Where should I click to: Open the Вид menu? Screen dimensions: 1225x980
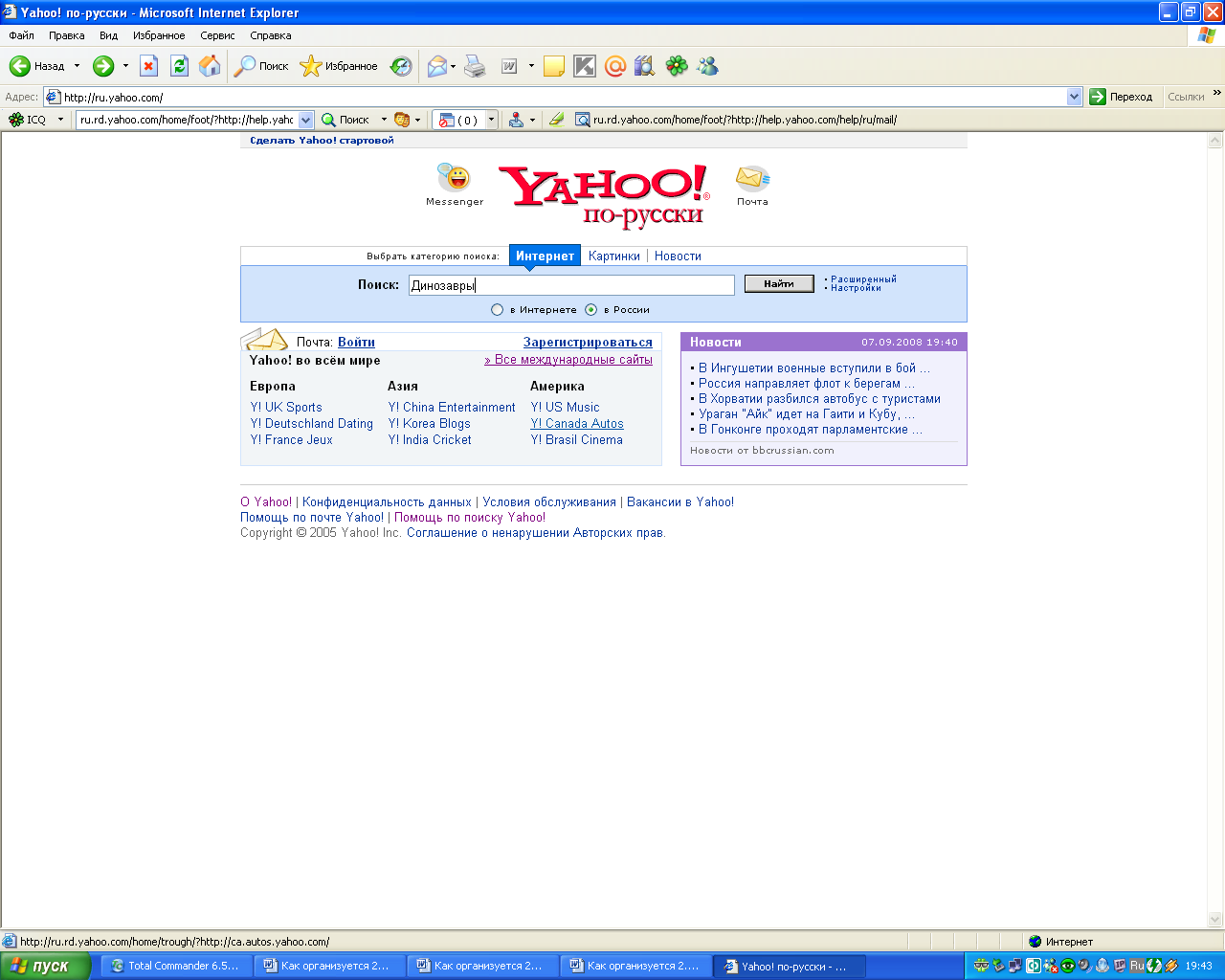point(109,35)
